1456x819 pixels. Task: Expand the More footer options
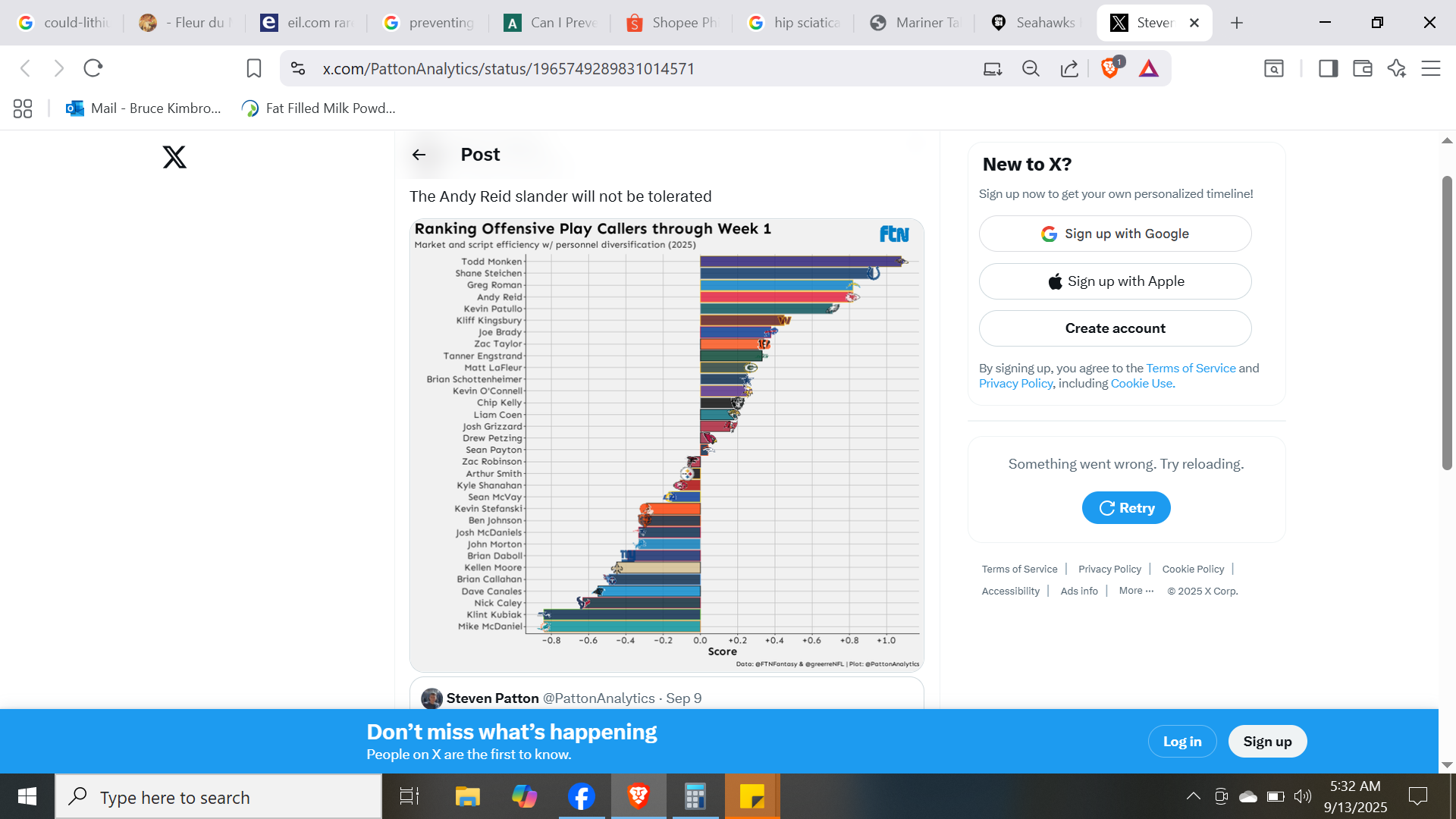click(x=1136, y=591)
